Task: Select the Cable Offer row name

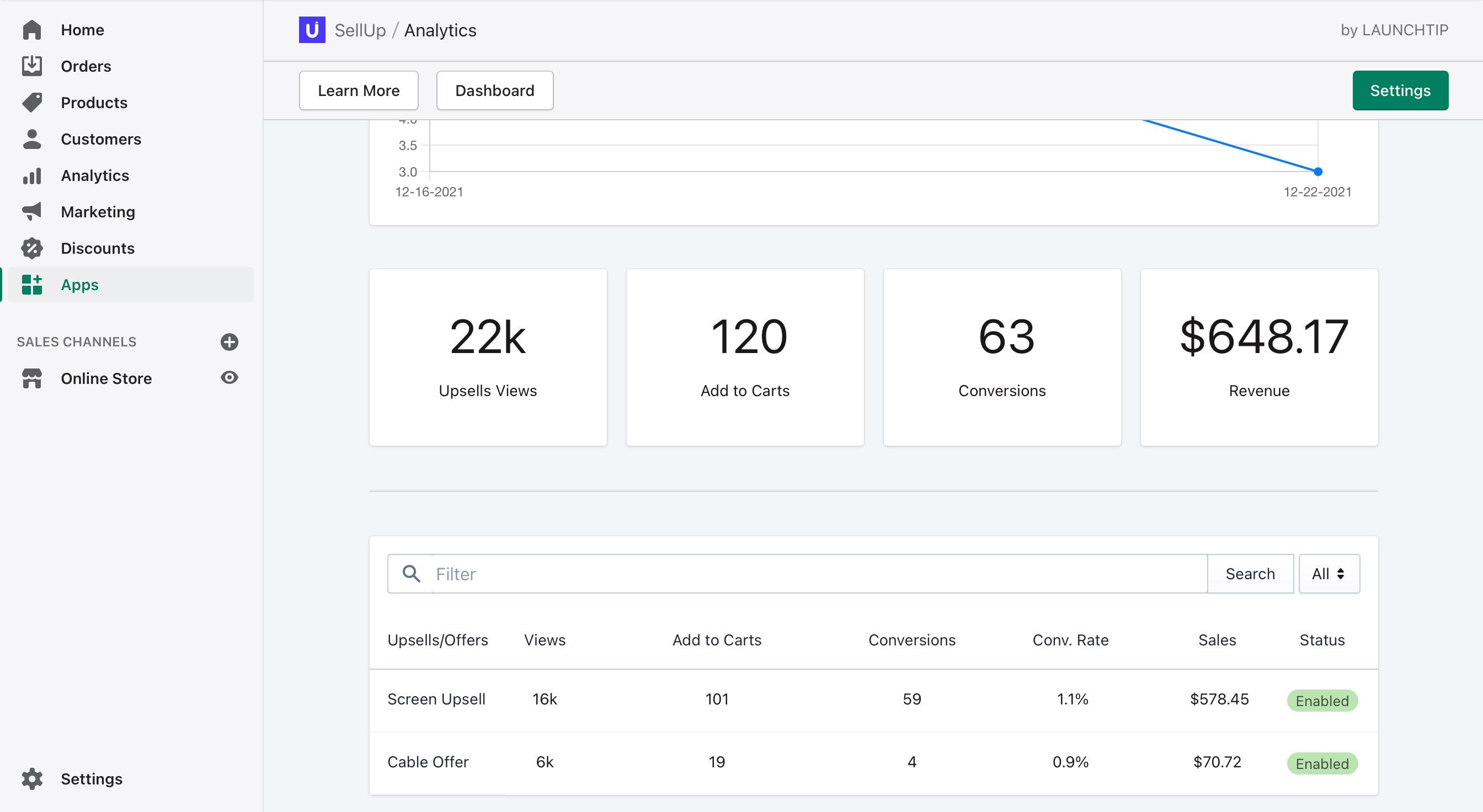Action: [428, 762]
